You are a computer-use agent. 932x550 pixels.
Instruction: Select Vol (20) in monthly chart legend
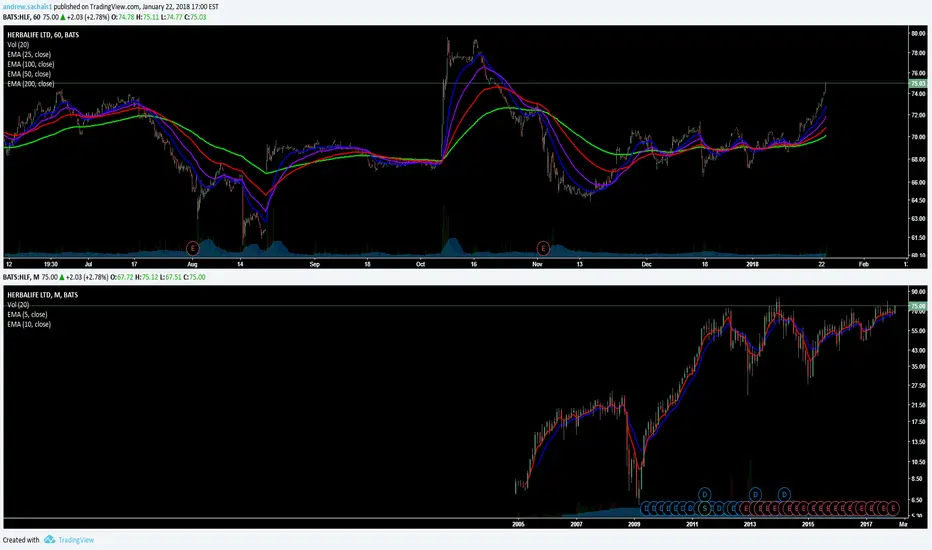[18, 304]
